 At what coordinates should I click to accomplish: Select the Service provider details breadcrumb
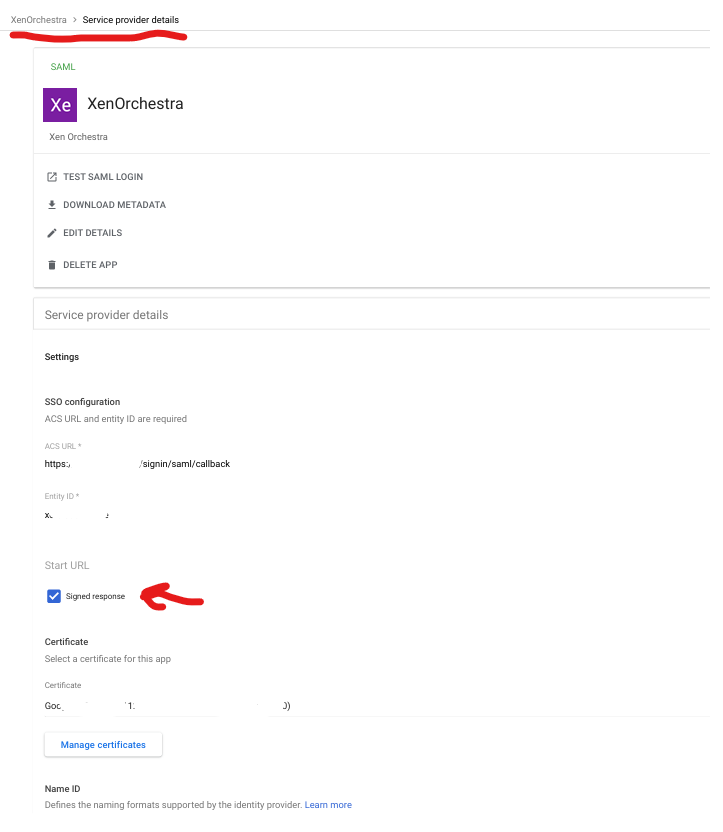131,20
